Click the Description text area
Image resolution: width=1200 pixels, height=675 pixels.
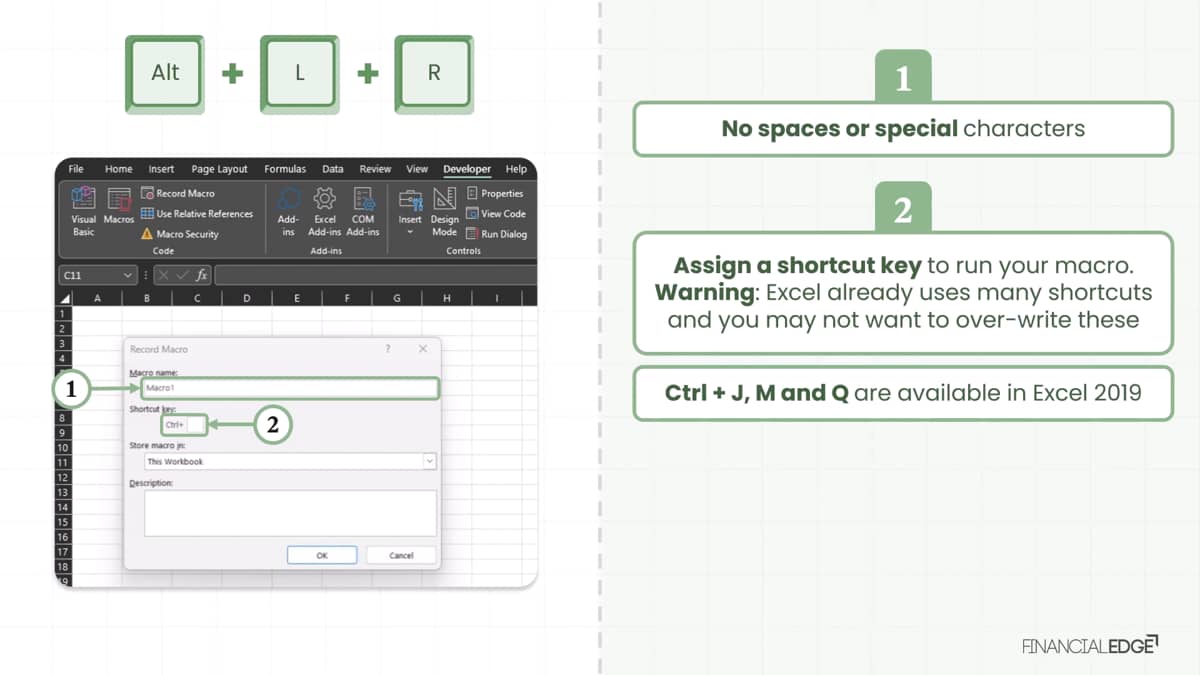pyautogui.click(x=291, y=513)
